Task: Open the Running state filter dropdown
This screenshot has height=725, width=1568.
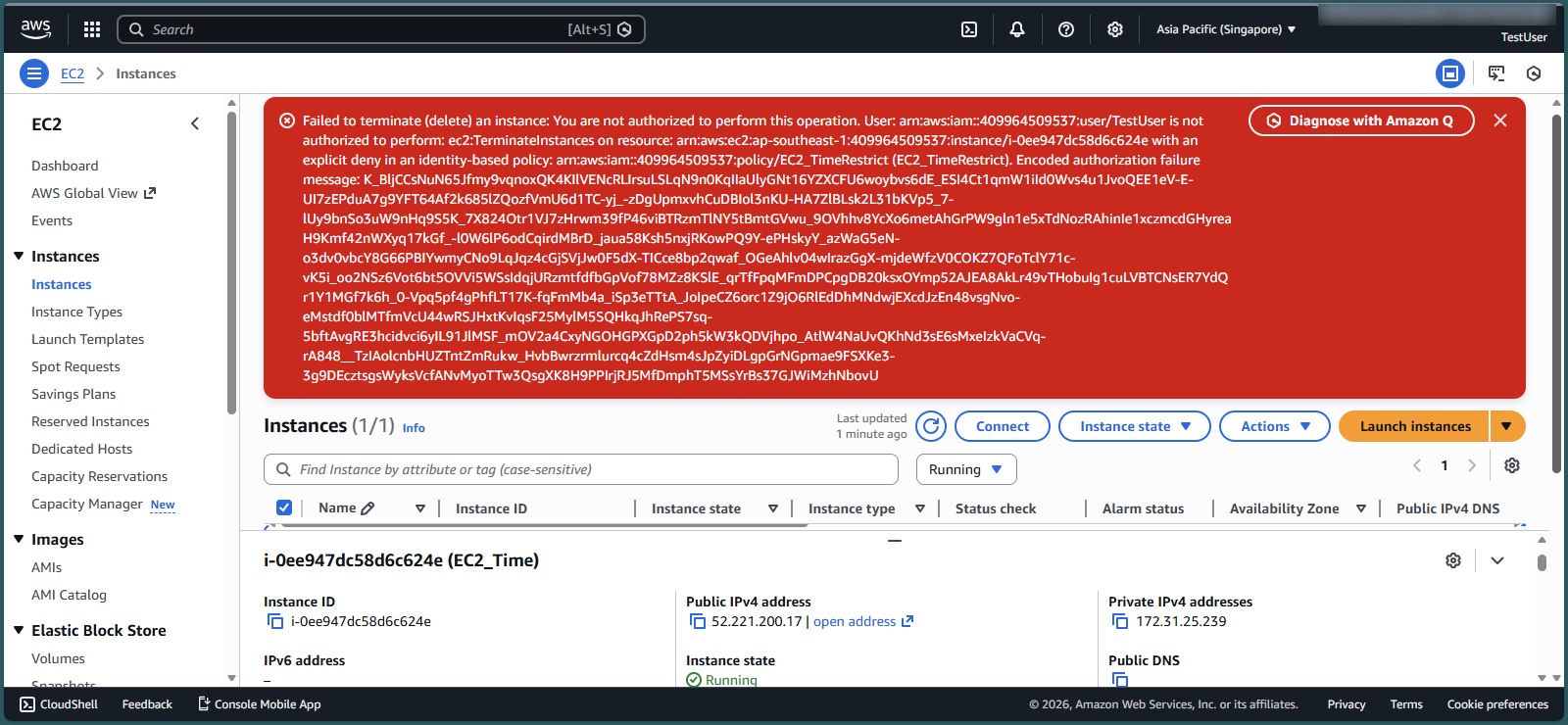Action: pos(966,469)
